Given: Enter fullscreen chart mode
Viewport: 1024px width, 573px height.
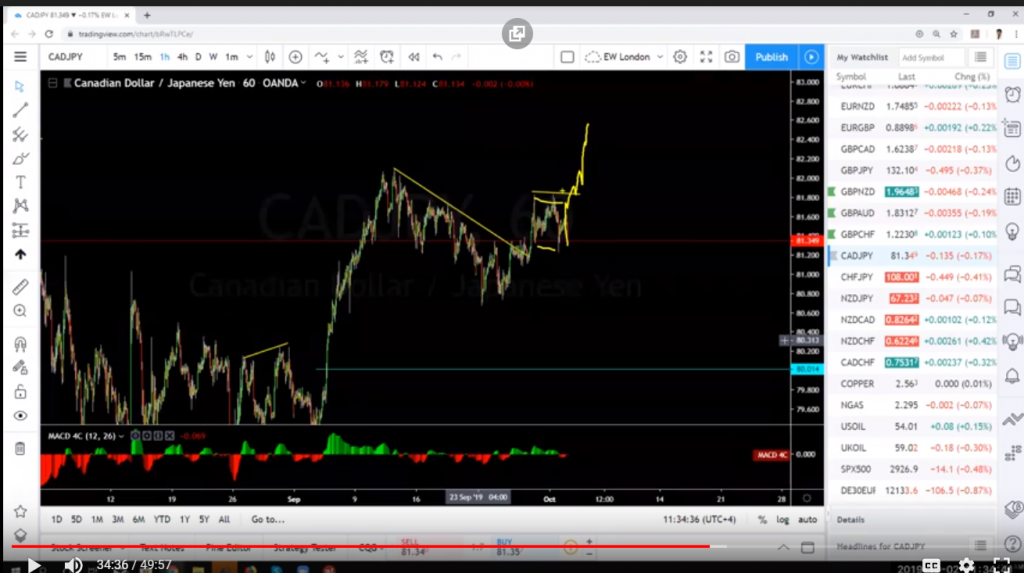Looking at the screenshot, I should (x=706, y=57).
